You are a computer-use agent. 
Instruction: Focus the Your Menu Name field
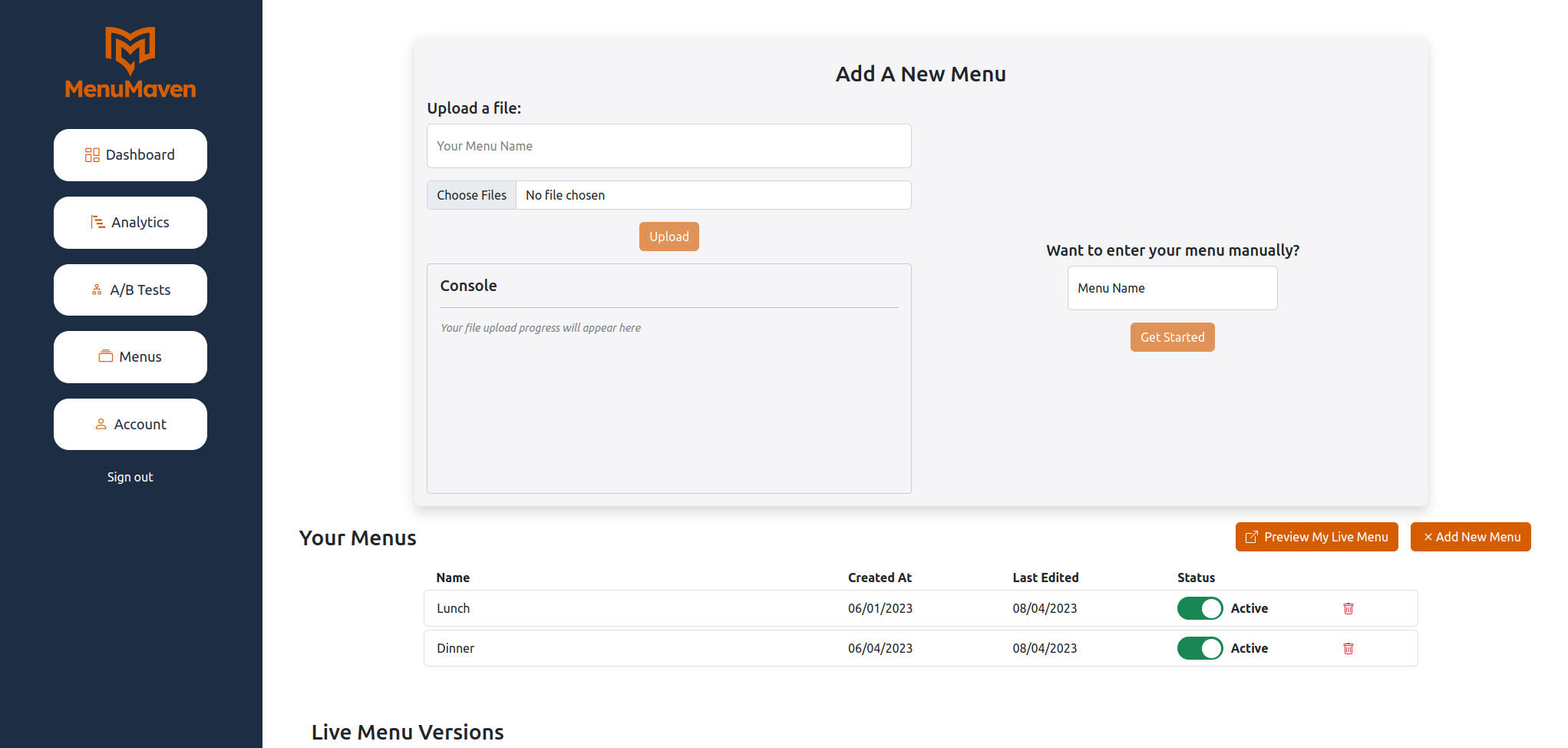point(668,146)
